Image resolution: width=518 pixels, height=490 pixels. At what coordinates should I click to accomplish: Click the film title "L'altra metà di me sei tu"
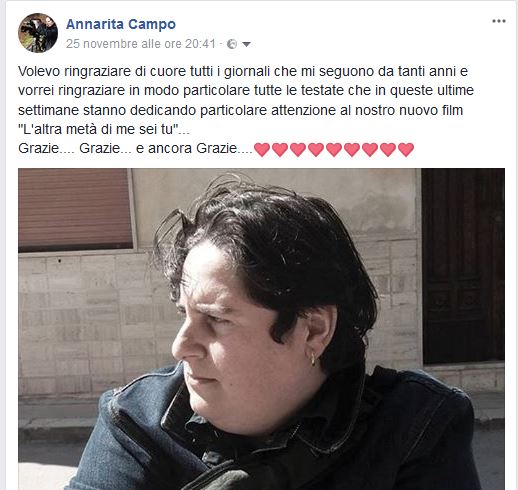tap(99, 129)
